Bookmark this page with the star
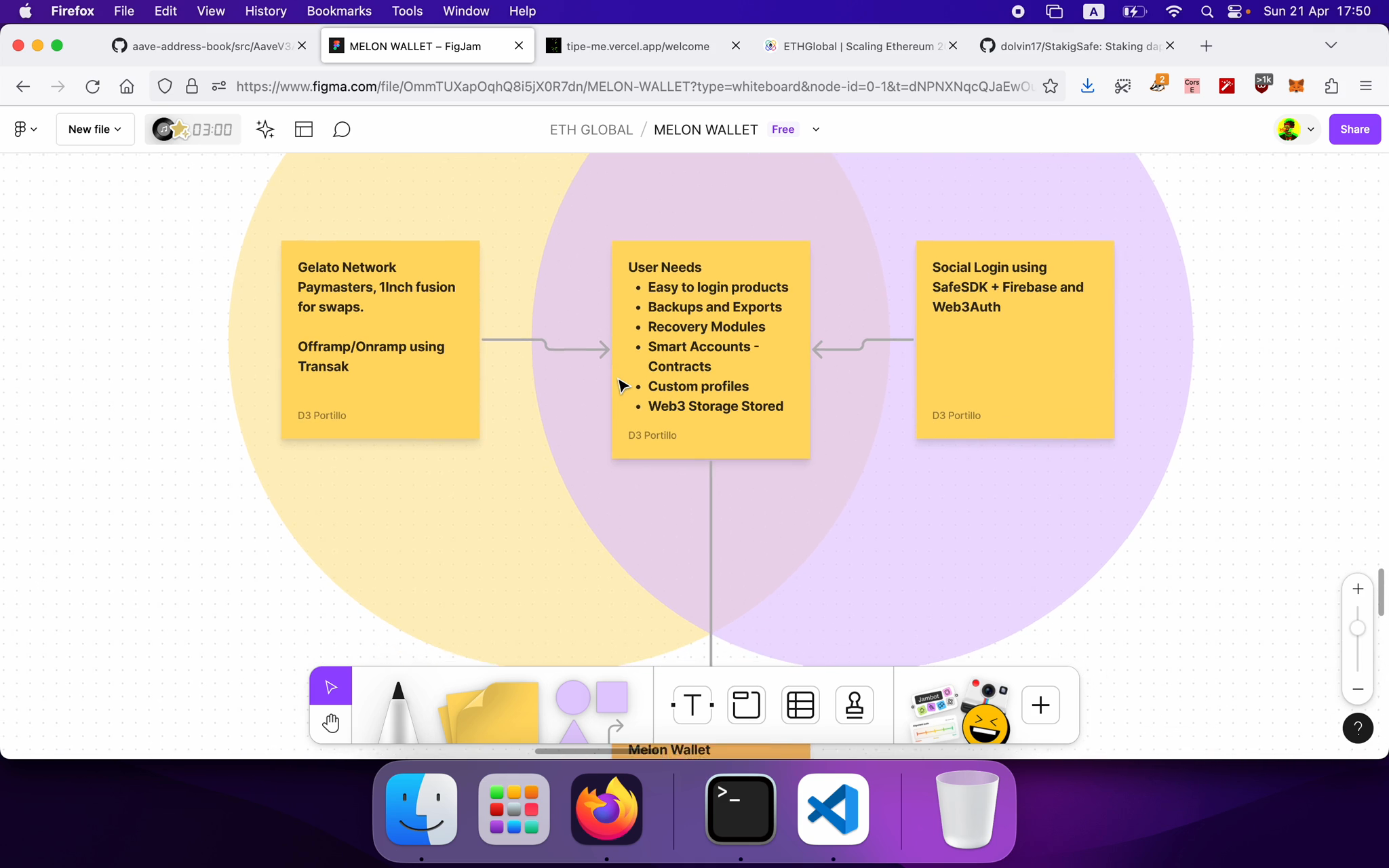Image resolution: width=1389 pixels, height=868 pixels. [1051, 86]
